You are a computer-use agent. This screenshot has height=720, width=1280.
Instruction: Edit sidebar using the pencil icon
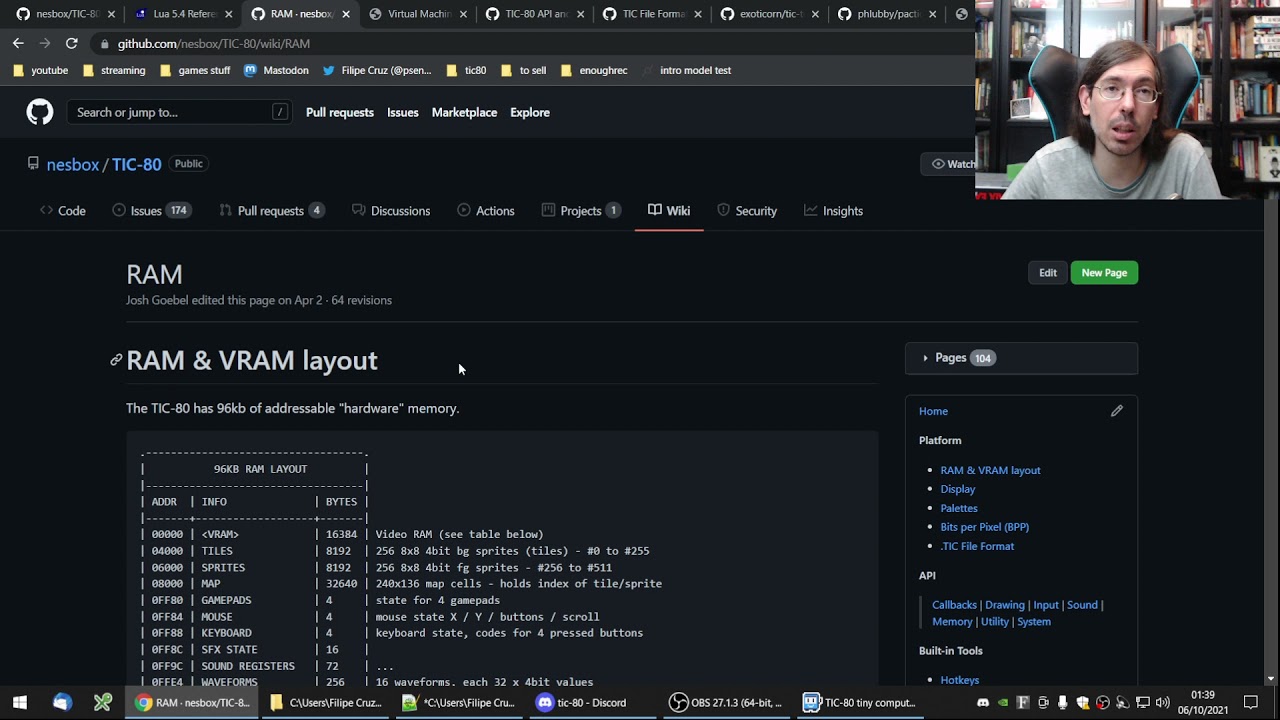pos(1117,411)
